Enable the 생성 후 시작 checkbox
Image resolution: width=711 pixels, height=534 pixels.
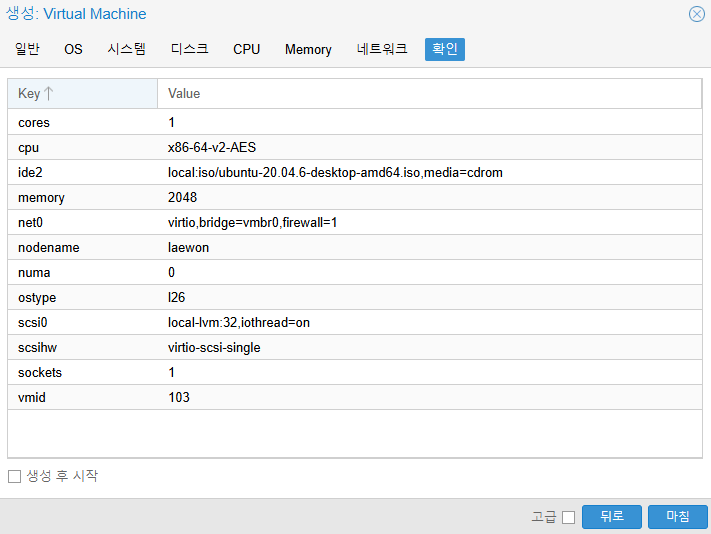point(15,476)
